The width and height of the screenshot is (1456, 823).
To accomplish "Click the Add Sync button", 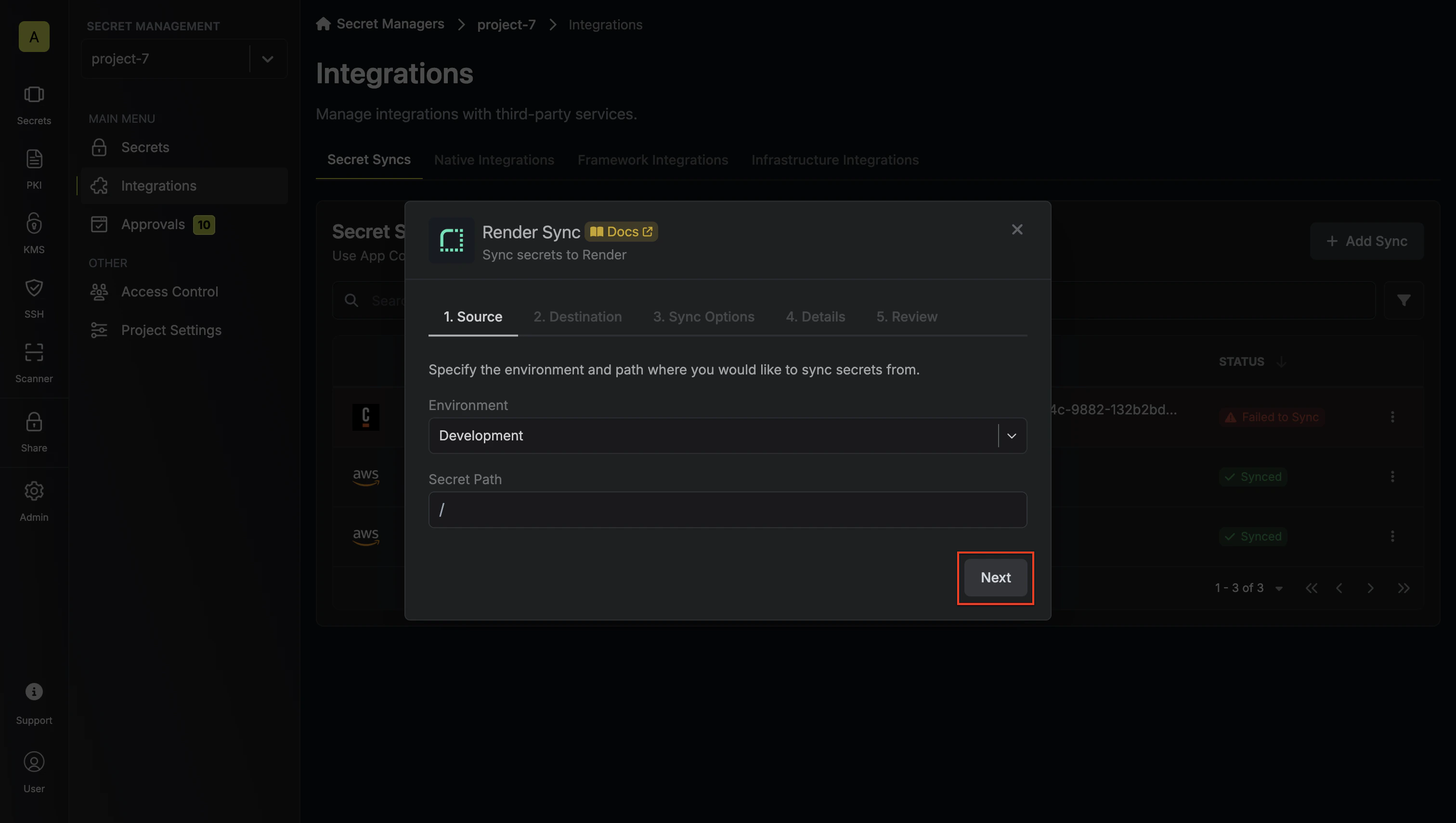I will [1366, 241].
